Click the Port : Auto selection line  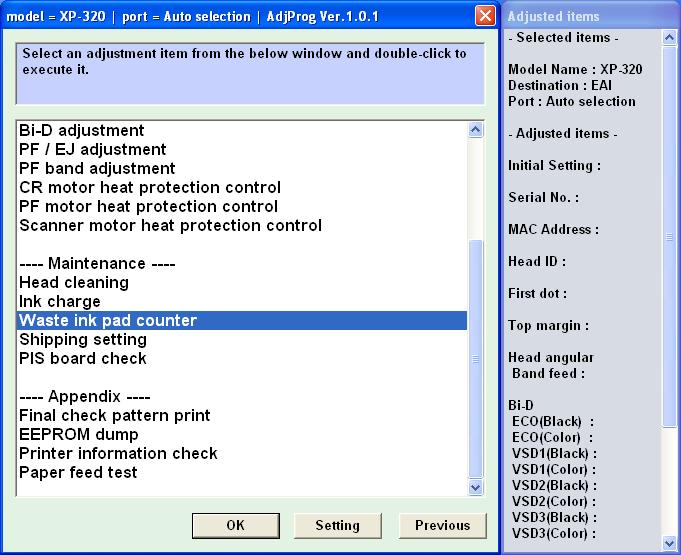tap(572, 102)
